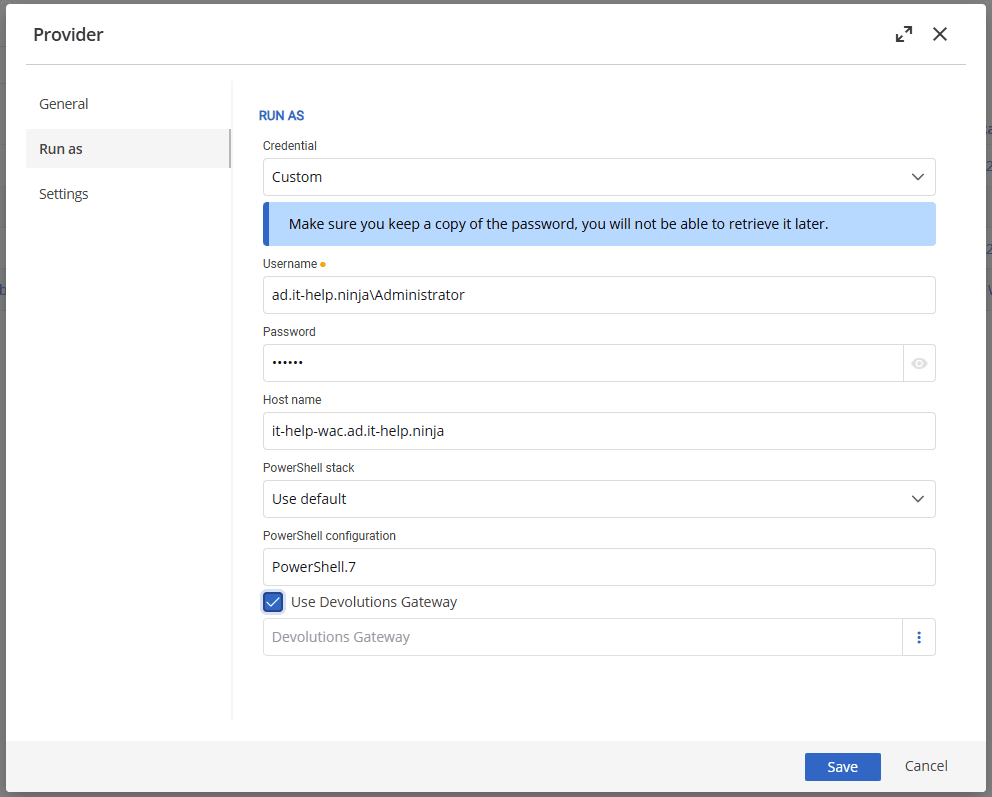This screenshot has width=992, height=797.
Task: Click into the Username input field
Action: coord(598,295)
